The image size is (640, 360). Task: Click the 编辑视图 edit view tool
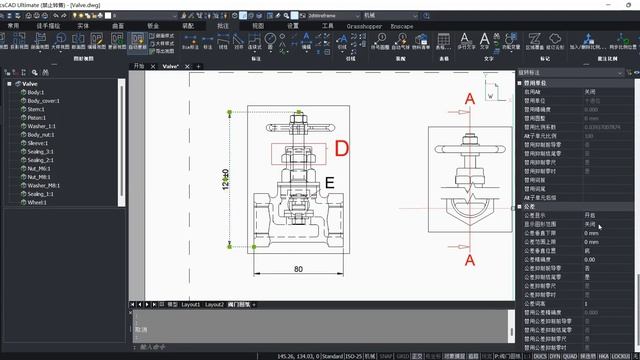(x=97, y=41)
